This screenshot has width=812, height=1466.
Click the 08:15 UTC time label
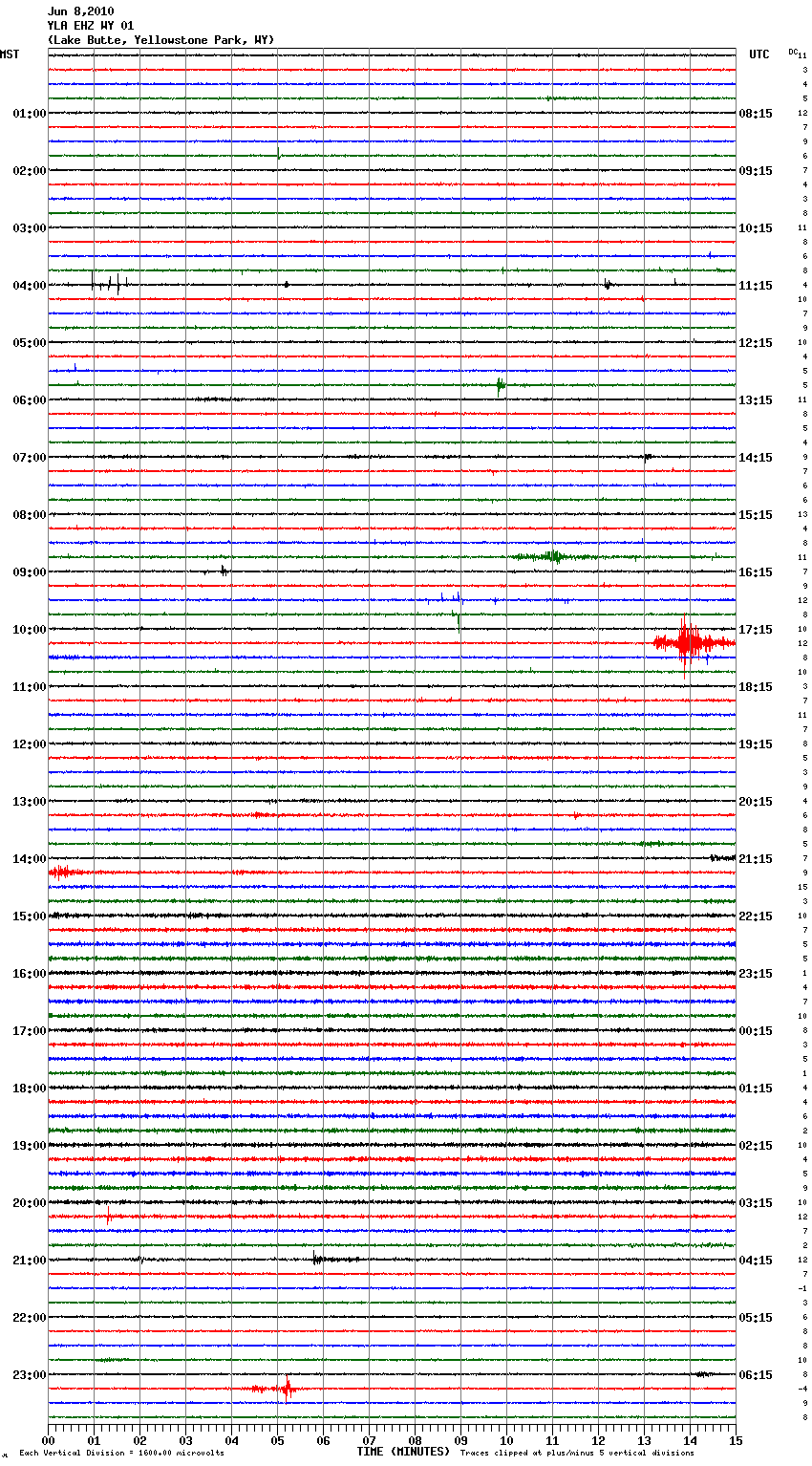click(756, 114)
